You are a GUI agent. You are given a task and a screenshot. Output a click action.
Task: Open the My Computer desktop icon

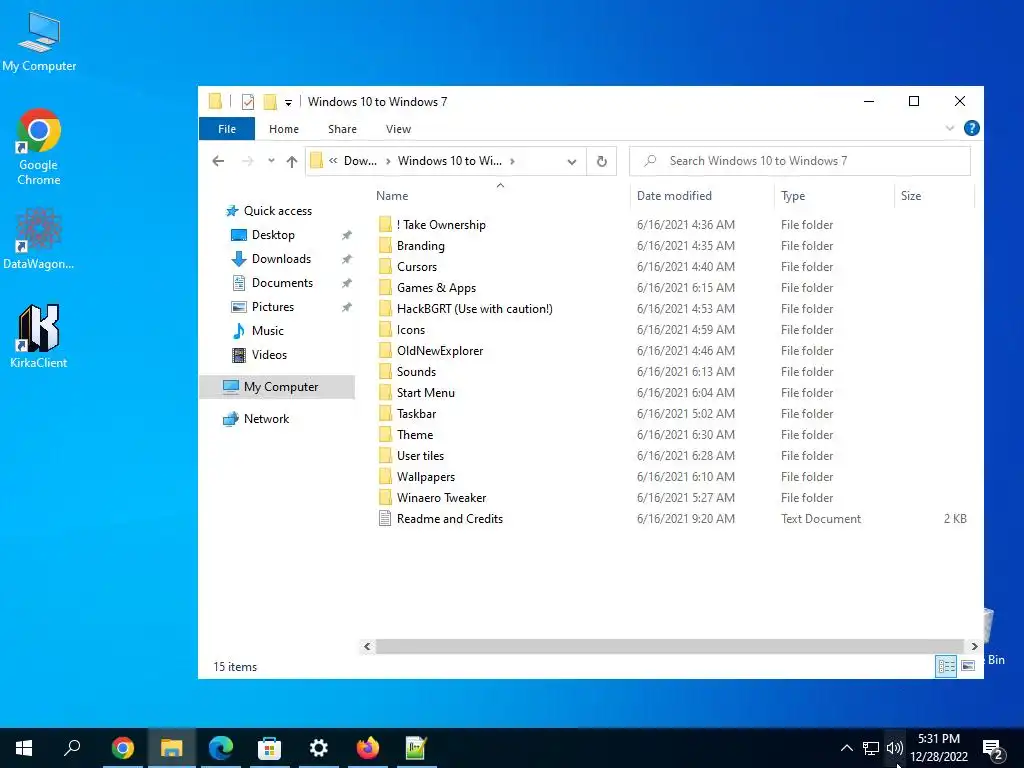coord(39,40)
